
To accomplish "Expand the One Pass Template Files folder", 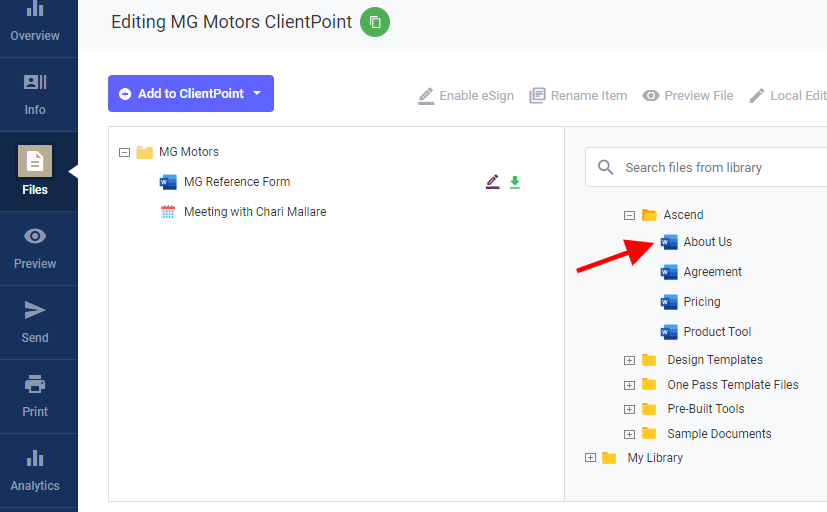I will tap(629, 385).
